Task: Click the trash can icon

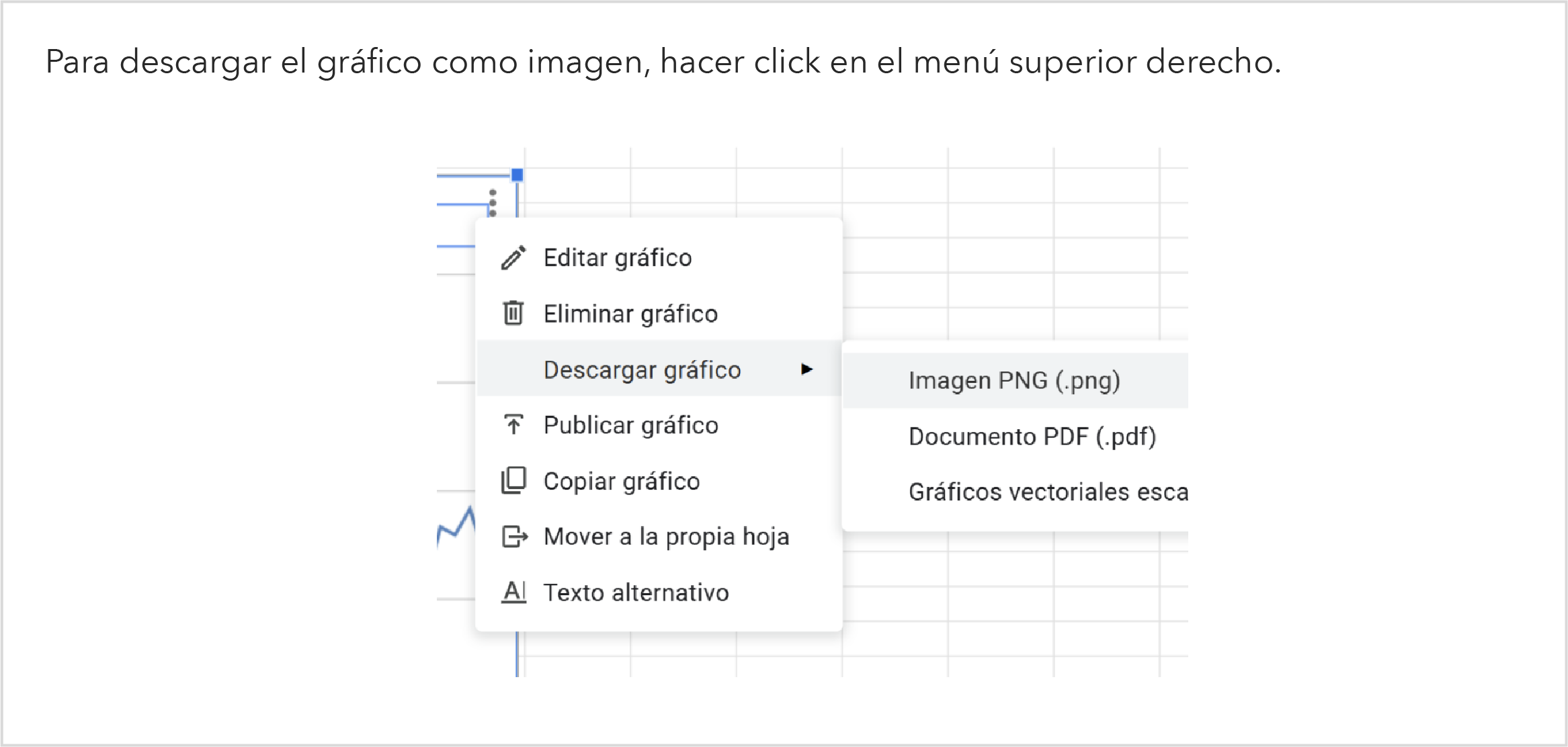Action: pos(513,313)
